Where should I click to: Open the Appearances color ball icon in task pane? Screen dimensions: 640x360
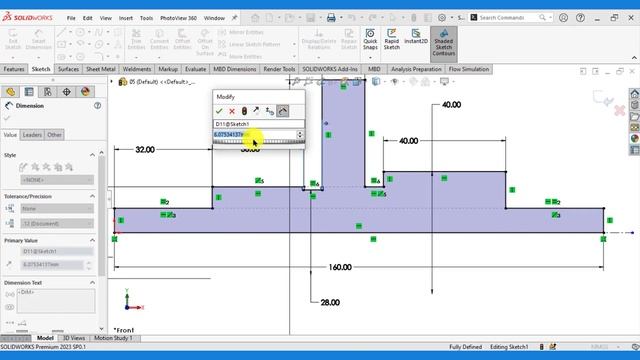click(635, 139)
